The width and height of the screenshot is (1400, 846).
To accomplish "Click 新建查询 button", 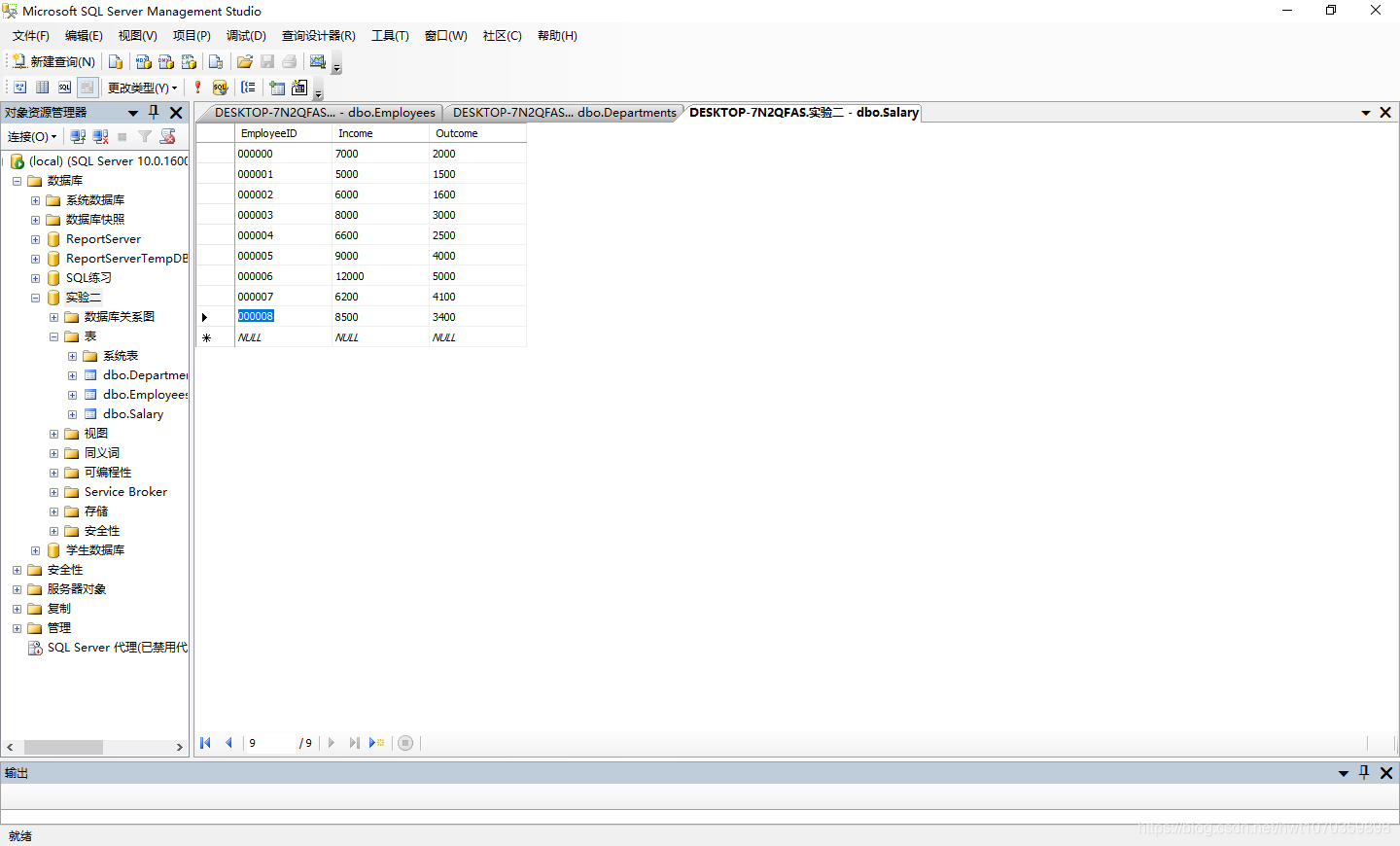I will (53, 61).
